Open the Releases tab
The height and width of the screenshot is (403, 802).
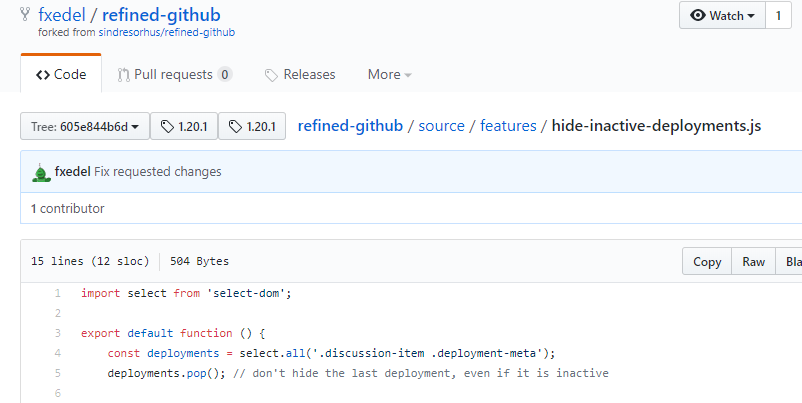(300, 75)
